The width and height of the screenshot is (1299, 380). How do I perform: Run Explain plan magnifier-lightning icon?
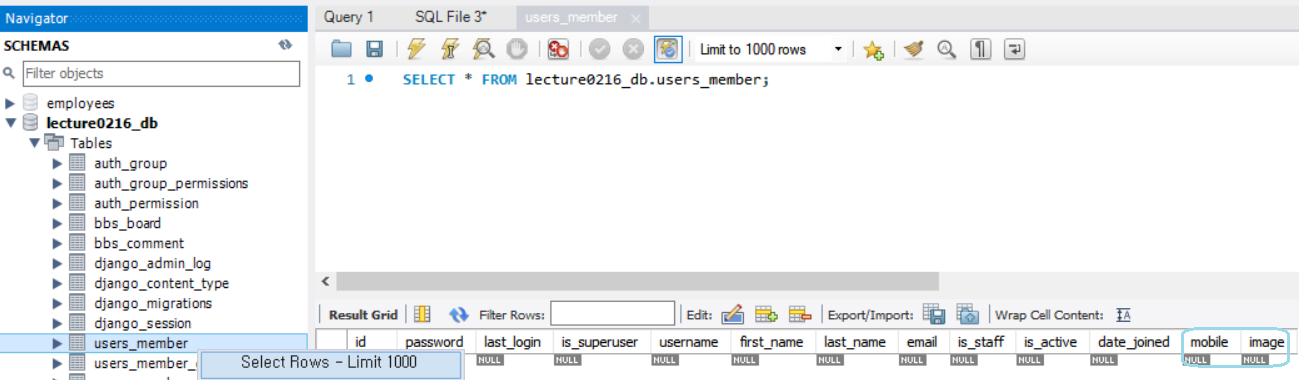pyautogui.click(x=484, y=49)
